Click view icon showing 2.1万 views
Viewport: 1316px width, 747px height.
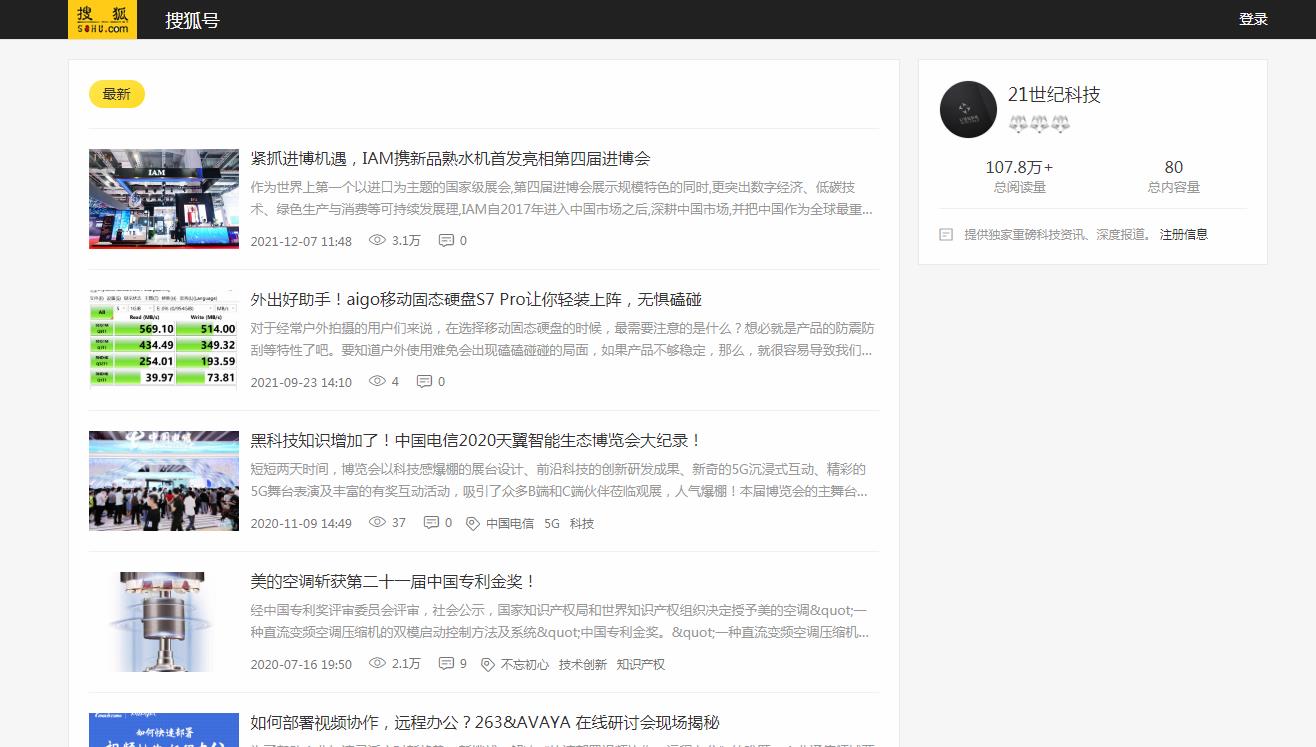[x=377, y=663]
